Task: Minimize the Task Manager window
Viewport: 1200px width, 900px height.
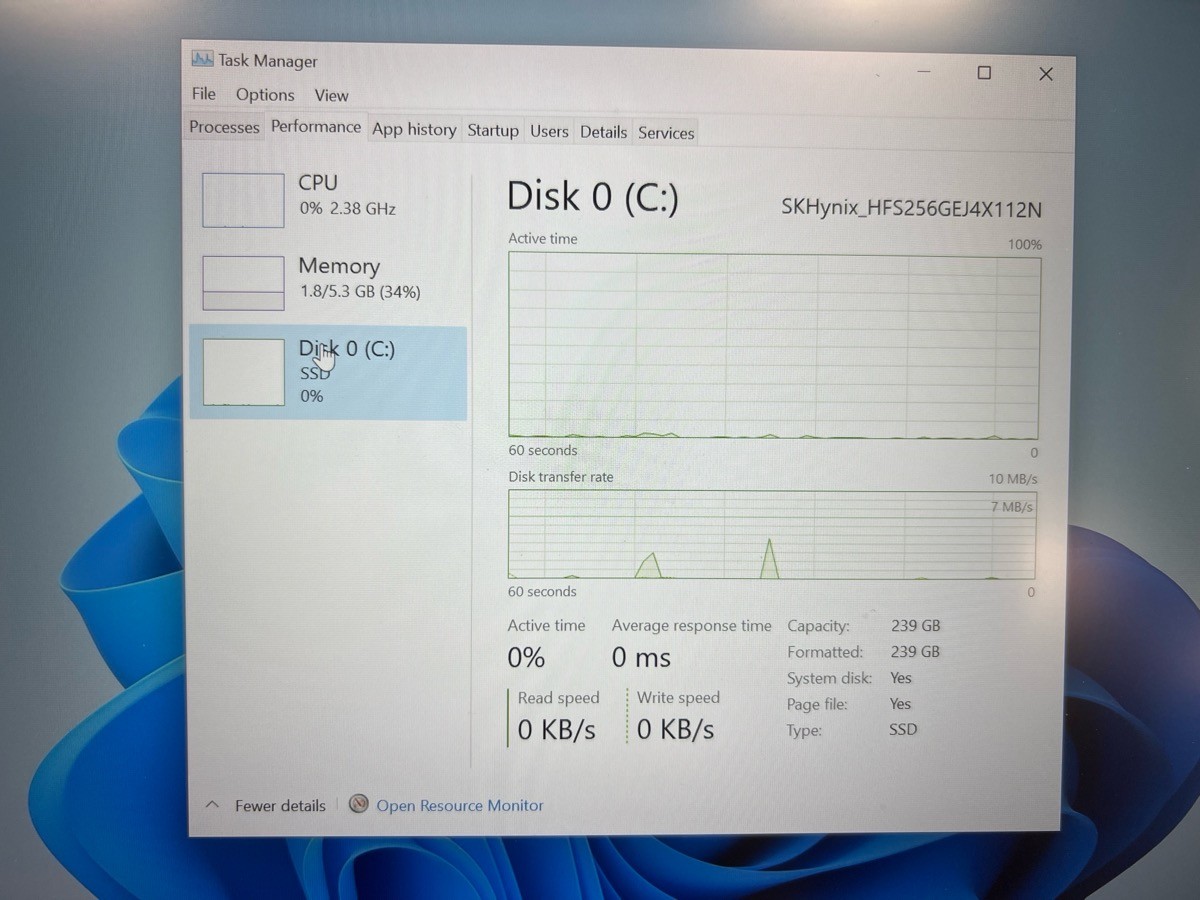Action: click(923, 71)
